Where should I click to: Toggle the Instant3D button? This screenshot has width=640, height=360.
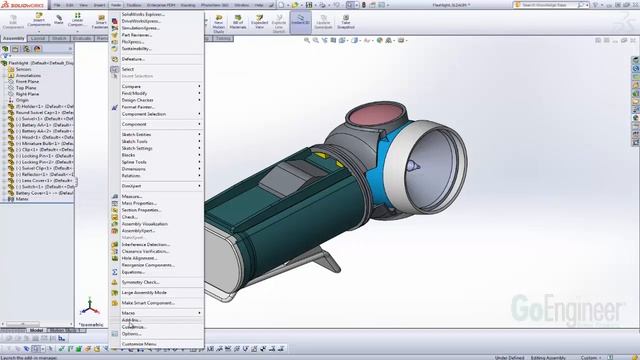pos(300,21)
